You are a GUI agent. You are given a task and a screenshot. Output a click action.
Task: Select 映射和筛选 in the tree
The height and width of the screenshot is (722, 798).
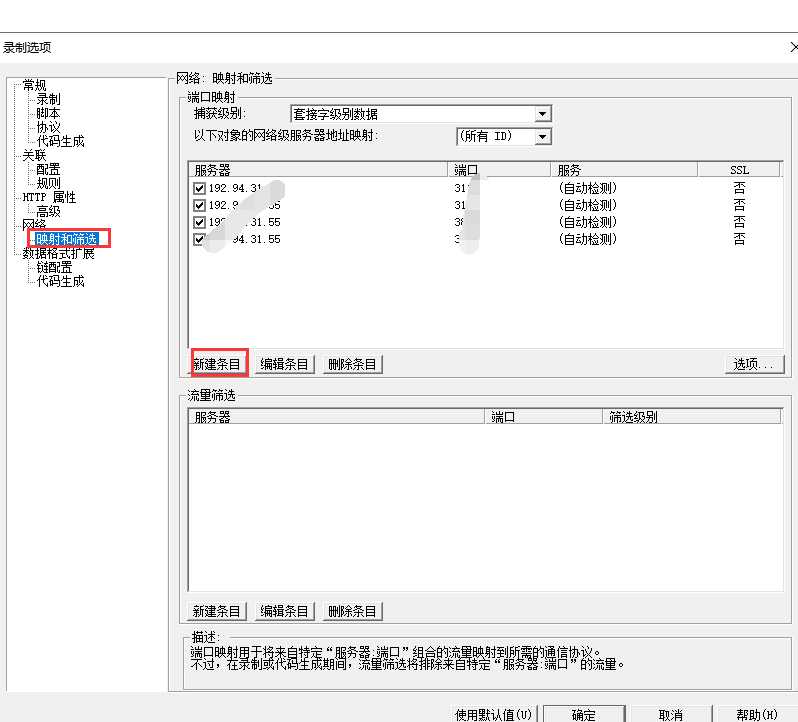(66, 239)
